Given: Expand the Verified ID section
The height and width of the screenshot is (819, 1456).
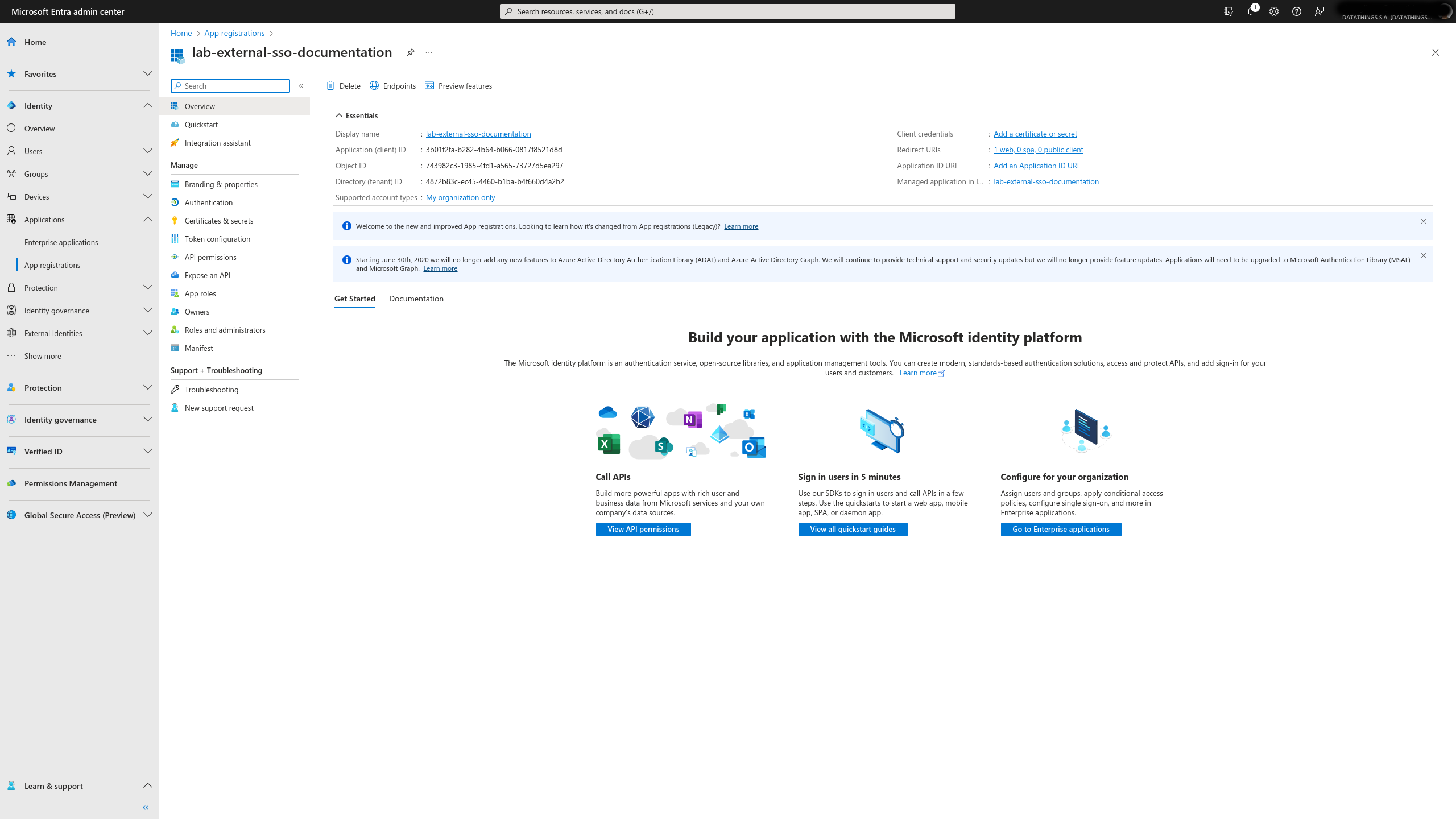Looking at the screenshot, I should tap(148, 451).
